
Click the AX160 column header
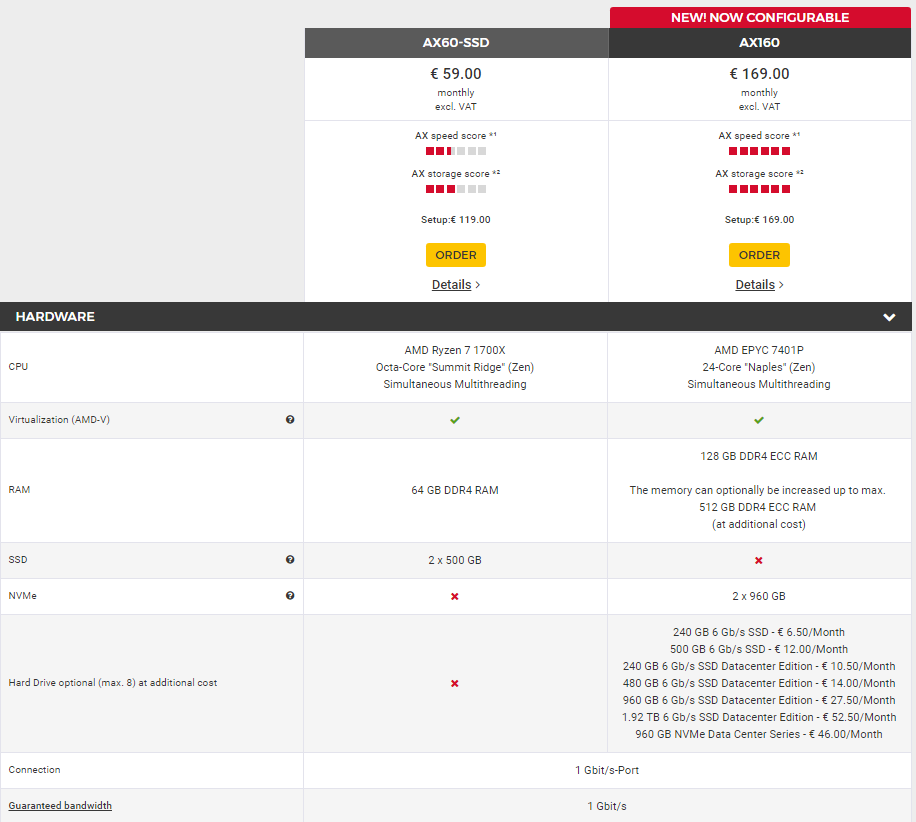(x=759, y=43)
